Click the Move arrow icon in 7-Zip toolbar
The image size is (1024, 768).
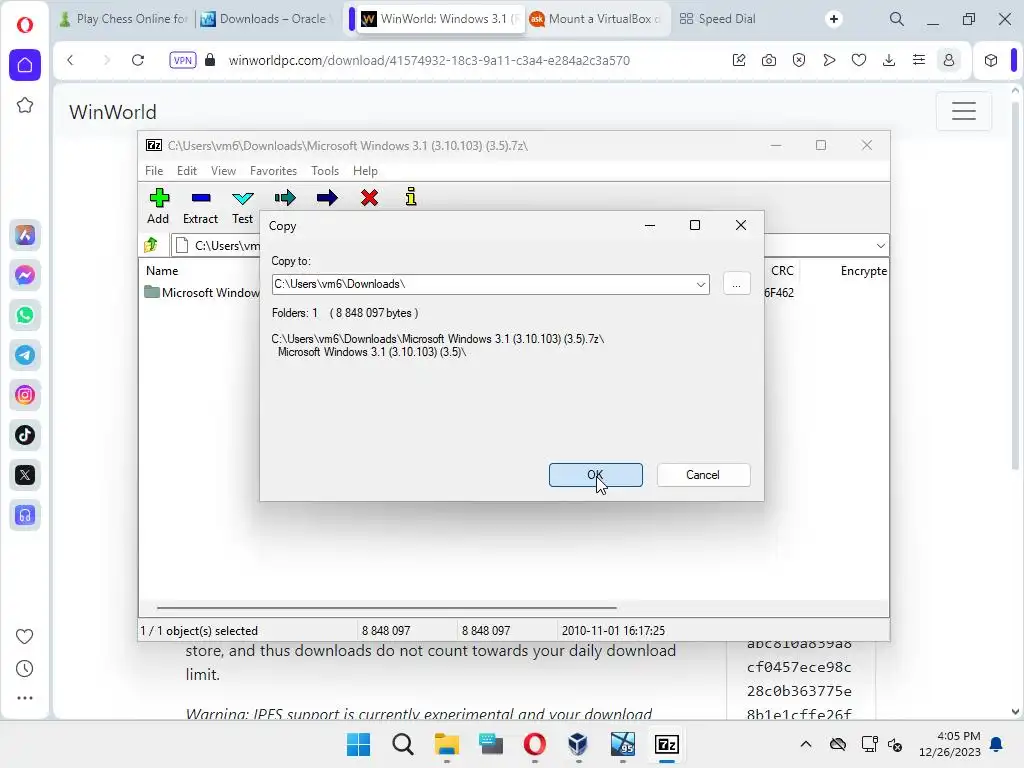[327, 198]
